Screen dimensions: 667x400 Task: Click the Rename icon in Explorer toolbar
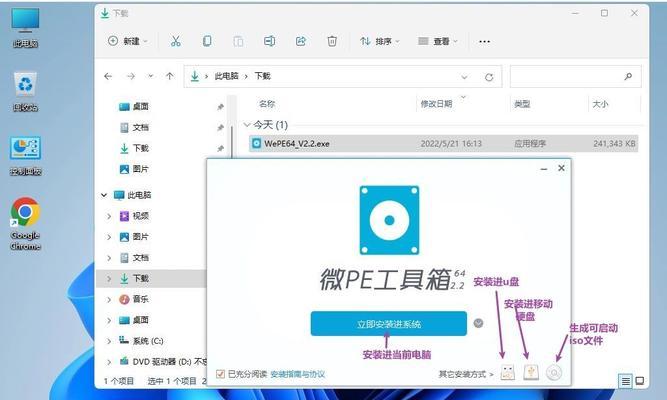tap(269, 41)
